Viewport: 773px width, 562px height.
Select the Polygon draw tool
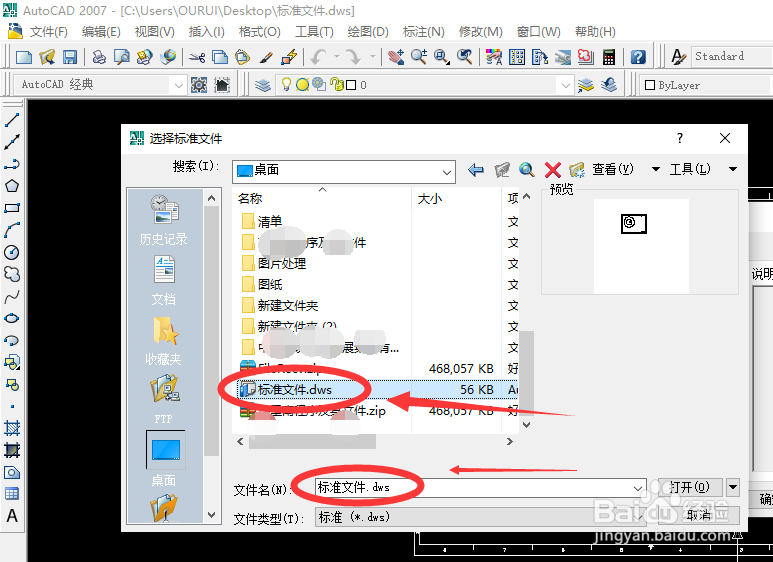click(12, 186)
